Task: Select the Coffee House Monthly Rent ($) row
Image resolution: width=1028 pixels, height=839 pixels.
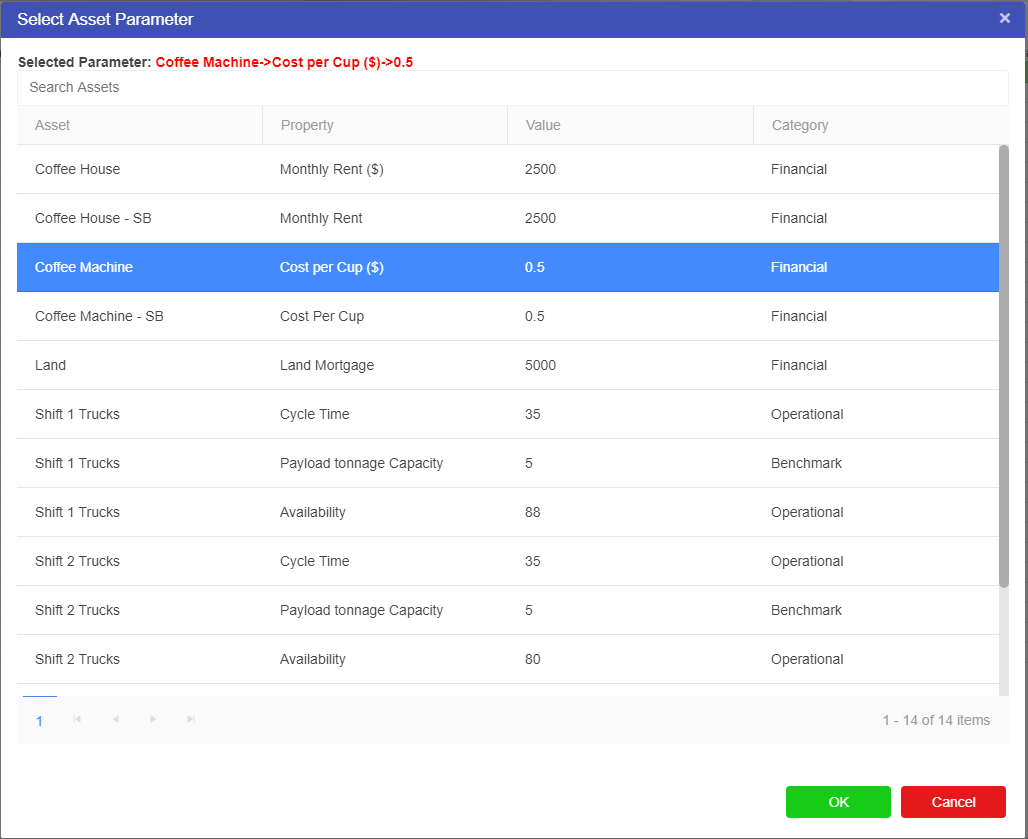Action: [507, 170]
